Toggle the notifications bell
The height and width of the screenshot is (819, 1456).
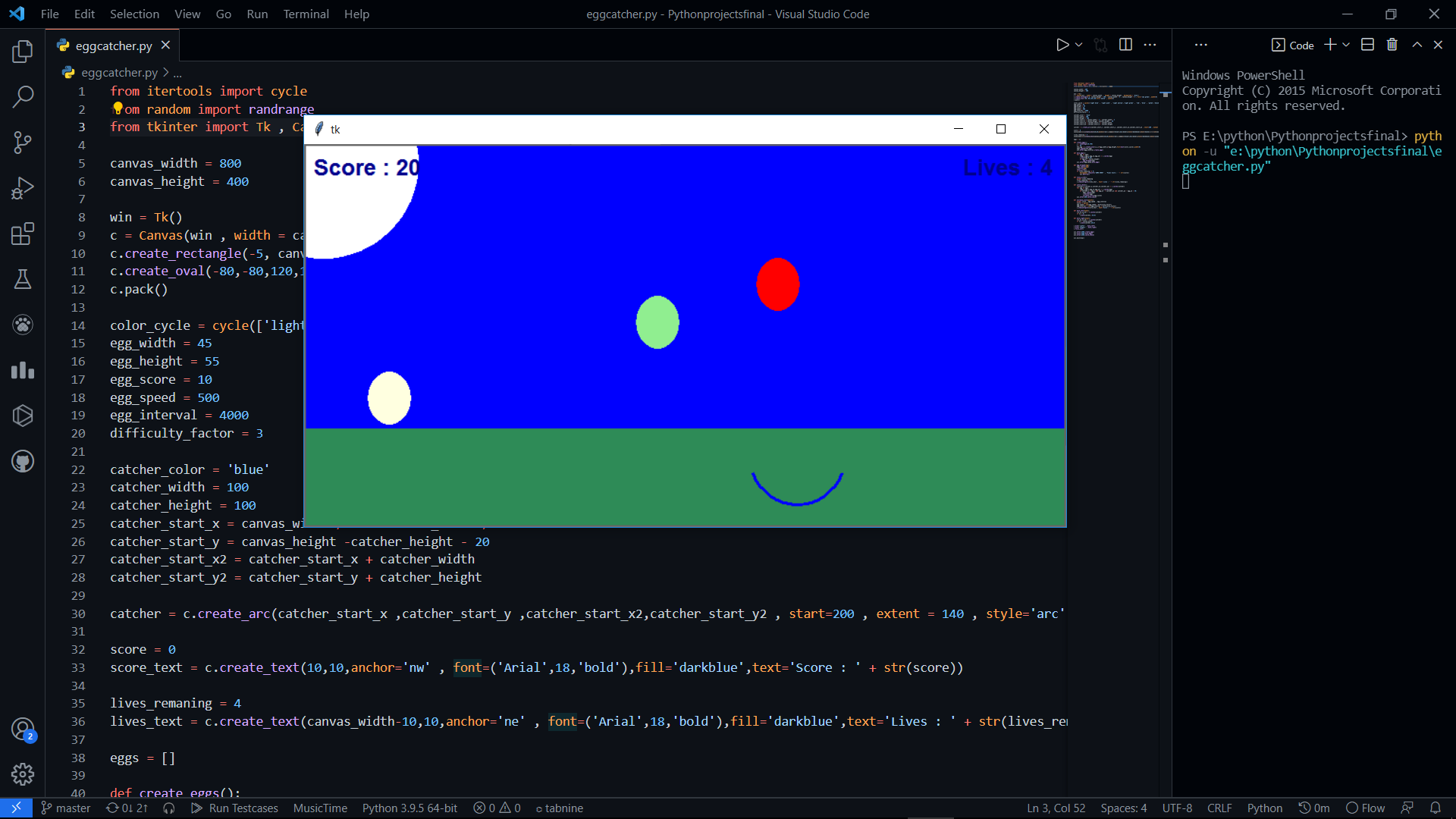[x=1437, y=808]
